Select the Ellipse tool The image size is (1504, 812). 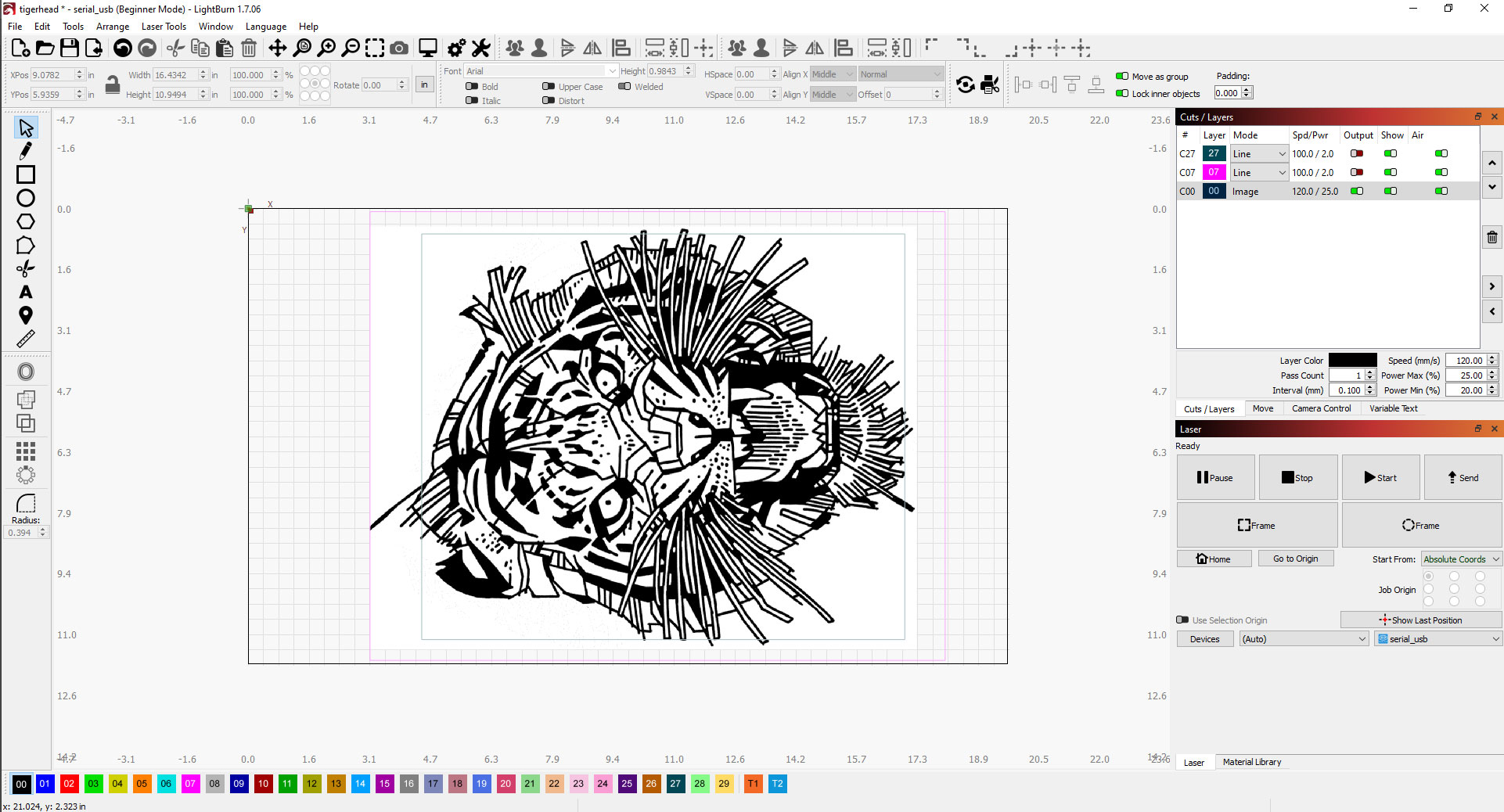(26, 198)
